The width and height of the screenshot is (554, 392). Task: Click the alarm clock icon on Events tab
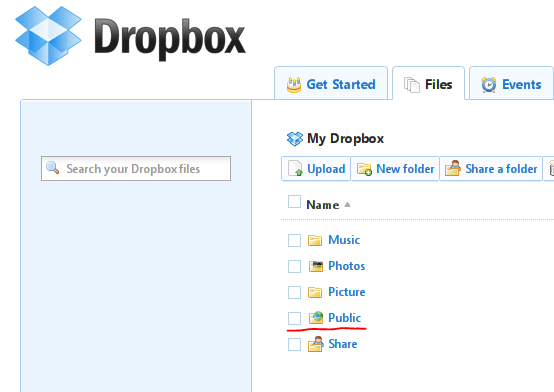(489, 85)
